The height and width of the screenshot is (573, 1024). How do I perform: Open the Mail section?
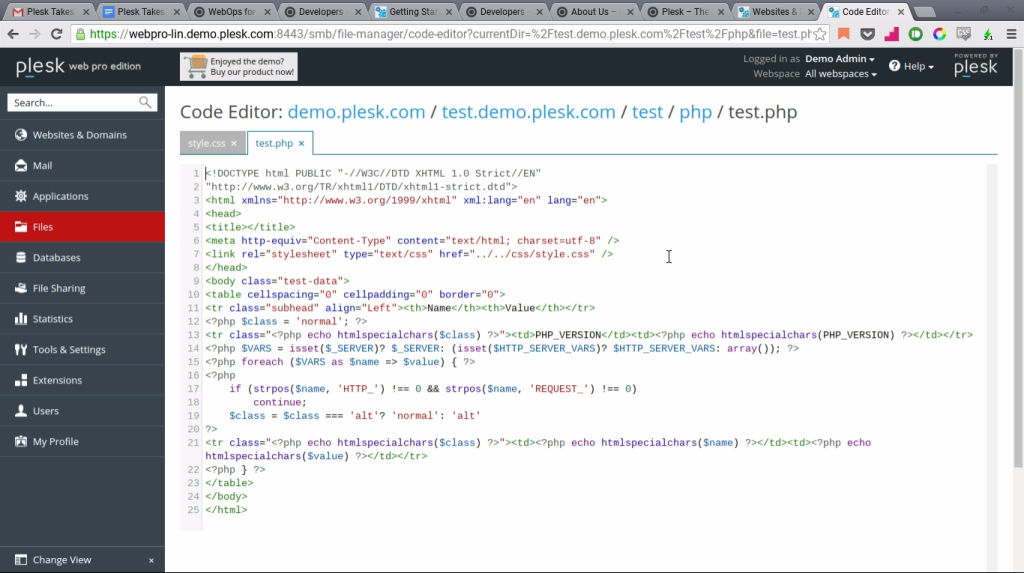tap(42, 166)
